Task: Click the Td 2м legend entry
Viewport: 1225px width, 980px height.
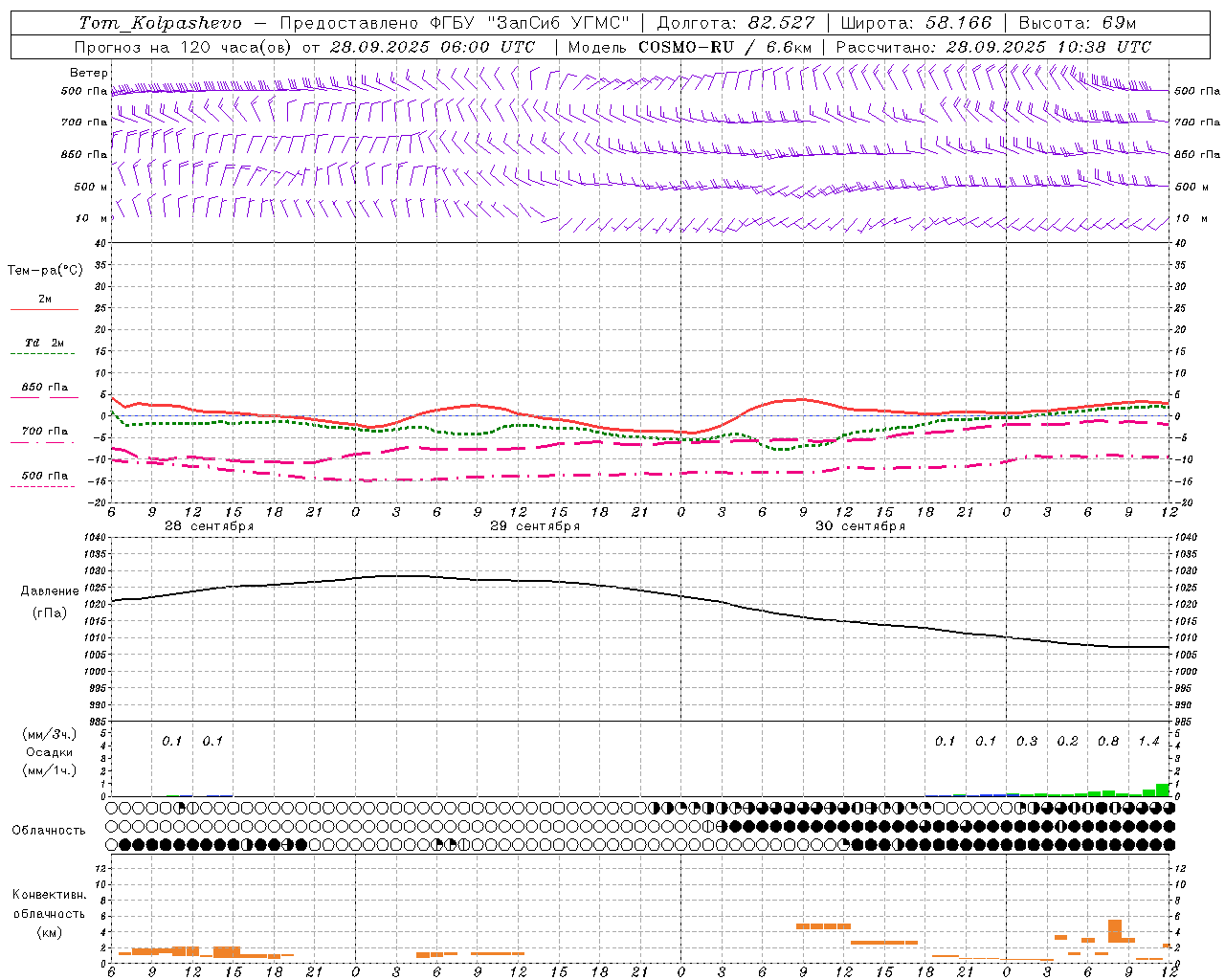Action: 45,343
